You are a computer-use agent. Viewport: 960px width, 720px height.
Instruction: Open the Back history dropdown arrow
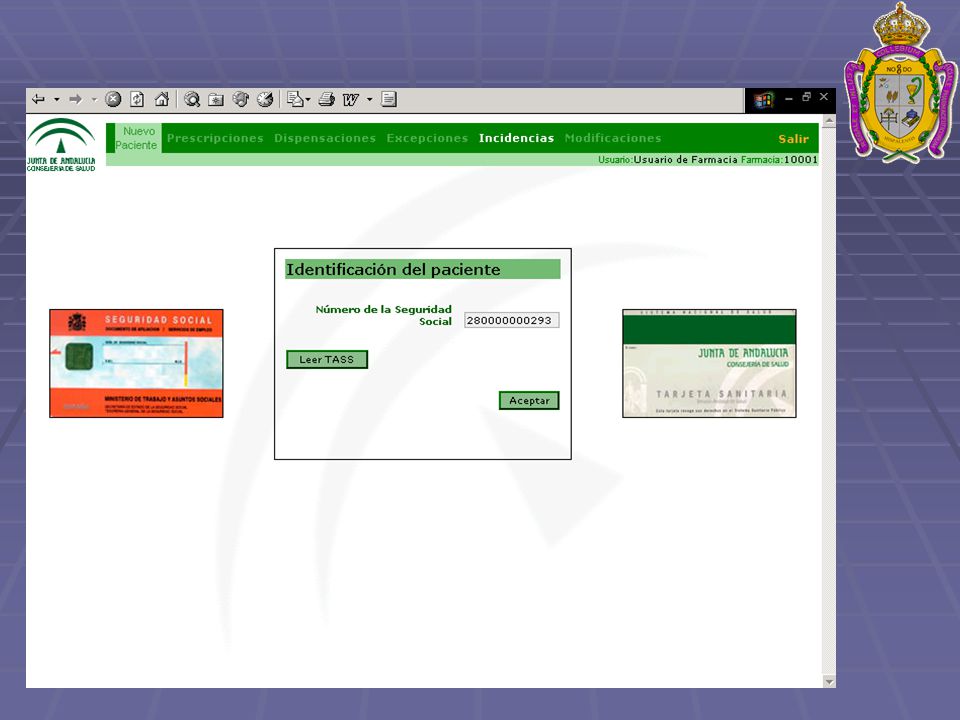tap(56, 99)
